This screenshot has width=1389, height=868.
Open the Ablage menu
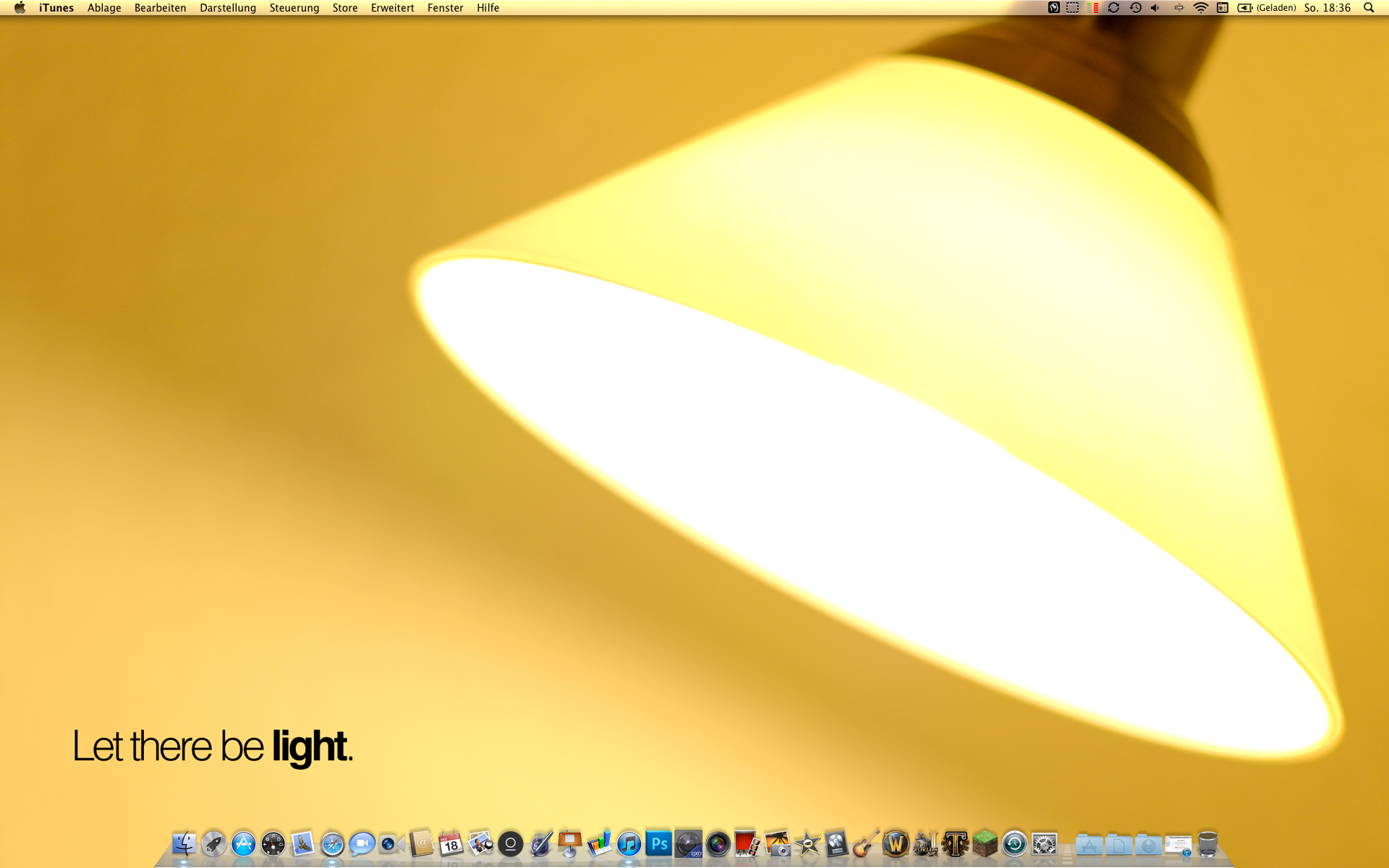(104, 8)
